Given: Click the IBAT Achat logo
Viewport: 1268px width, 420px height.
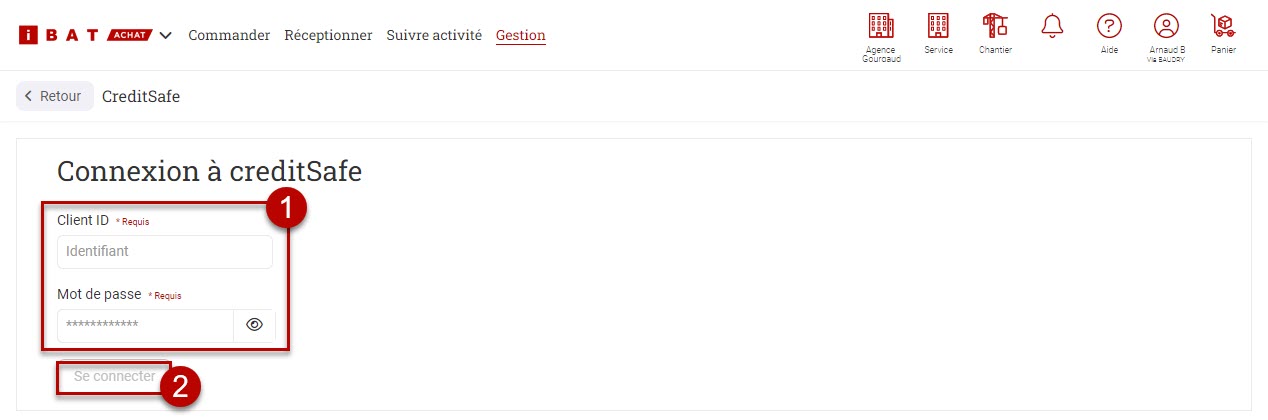Looking at the screenshot, I should tap(85, 35).
